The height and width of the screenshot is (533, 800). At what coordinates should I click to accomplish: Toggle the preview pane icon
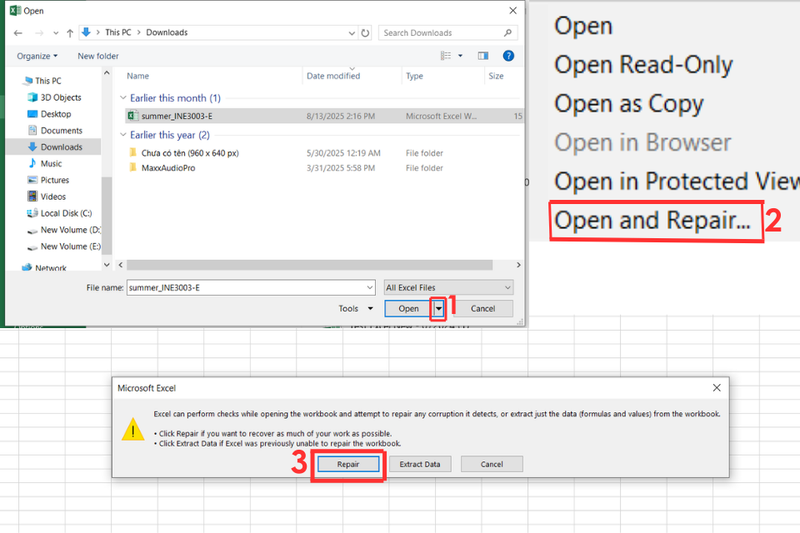483,56
